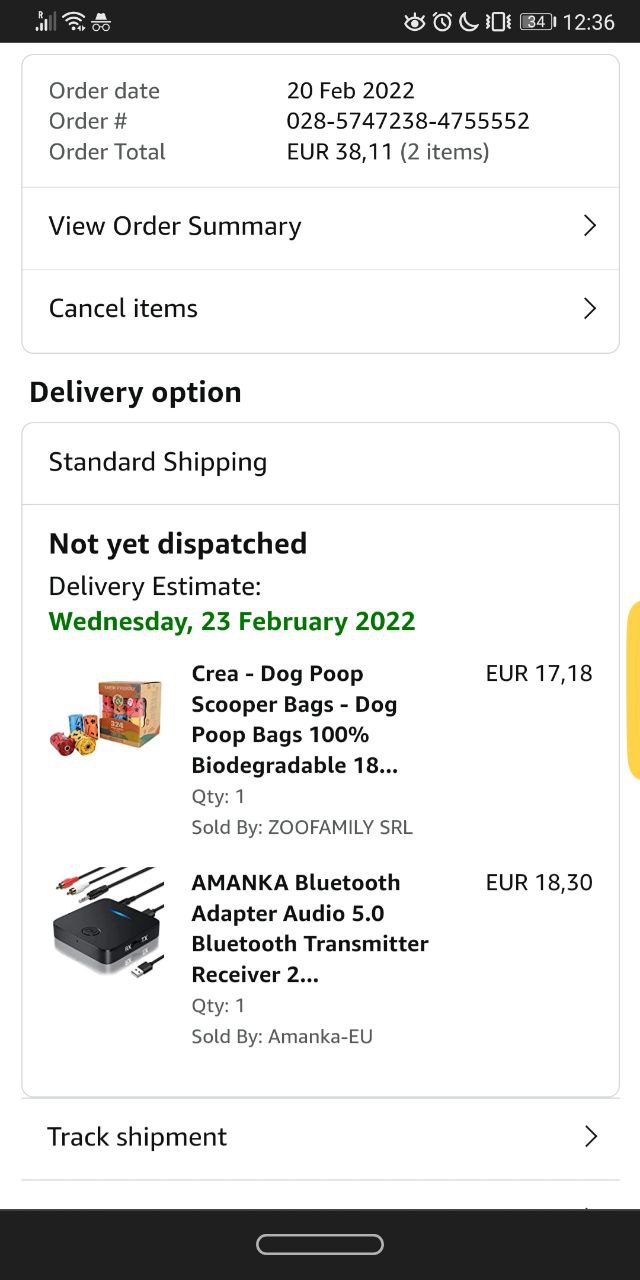Tap the moon do-not-disturb icon
The image size is (640, 1280).
point(468,22)
